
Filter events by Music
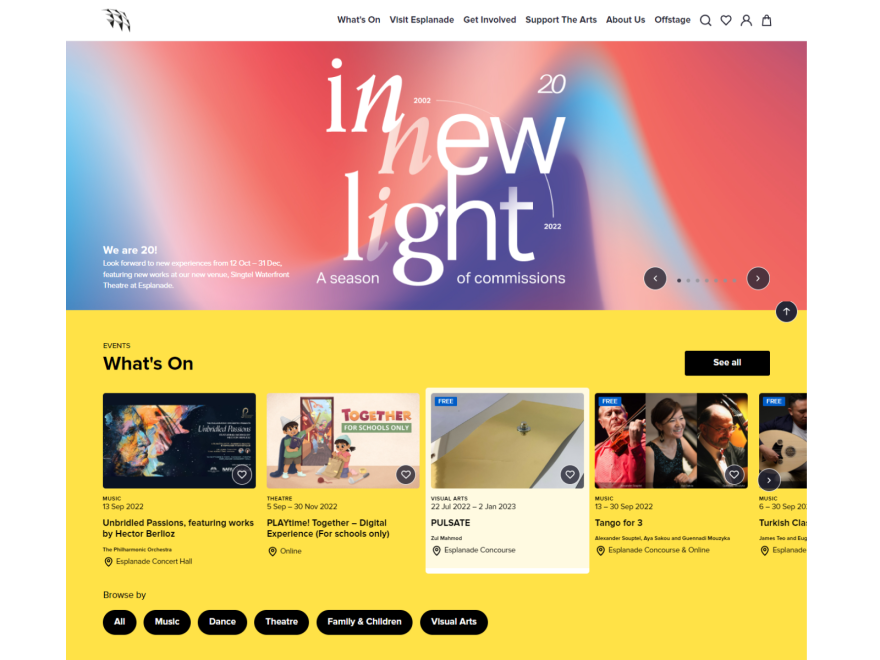(x=167, y=622)
